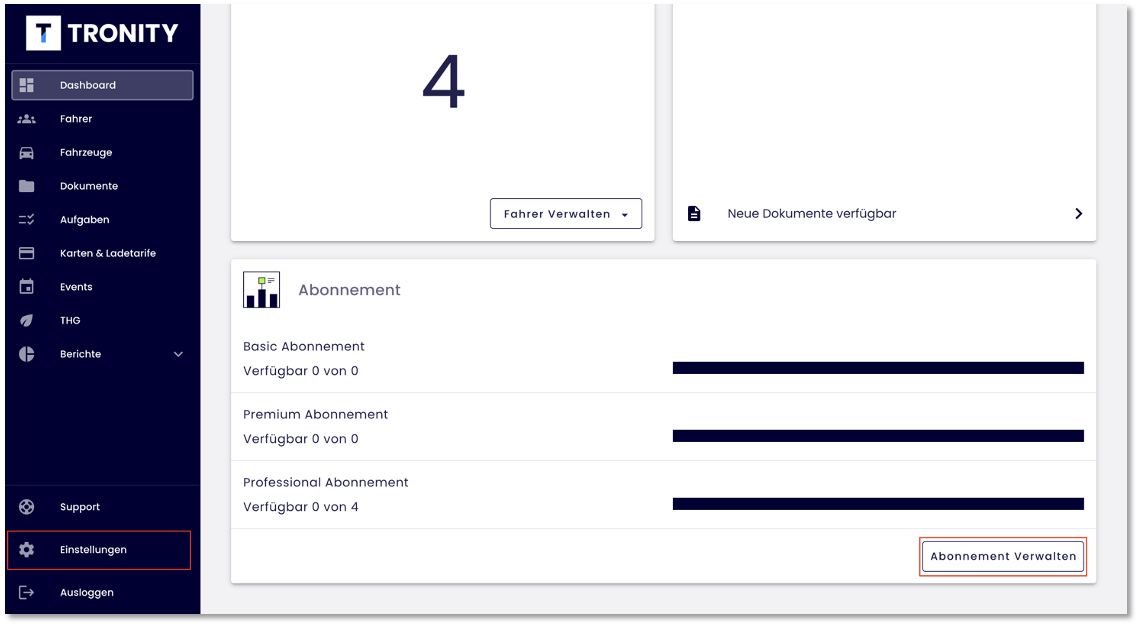This screenshot has height=632, width=1146.
Task: Click the Dokumente folder icon
Action: click(x=27, y=186)
